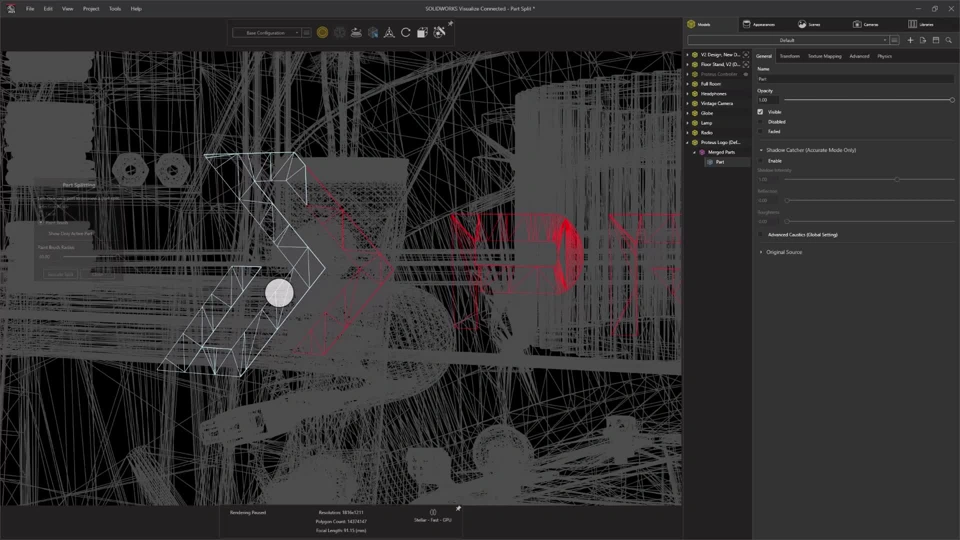Switch to the Texture Mapping tab
960x540 pixels.
tap(824, 56)
